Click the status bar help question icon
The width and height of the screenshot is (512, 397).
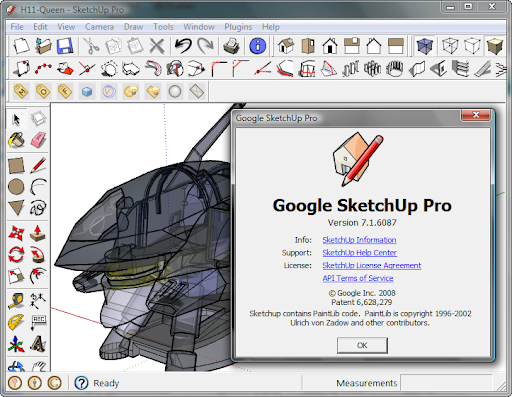click(x=81, y=383)
